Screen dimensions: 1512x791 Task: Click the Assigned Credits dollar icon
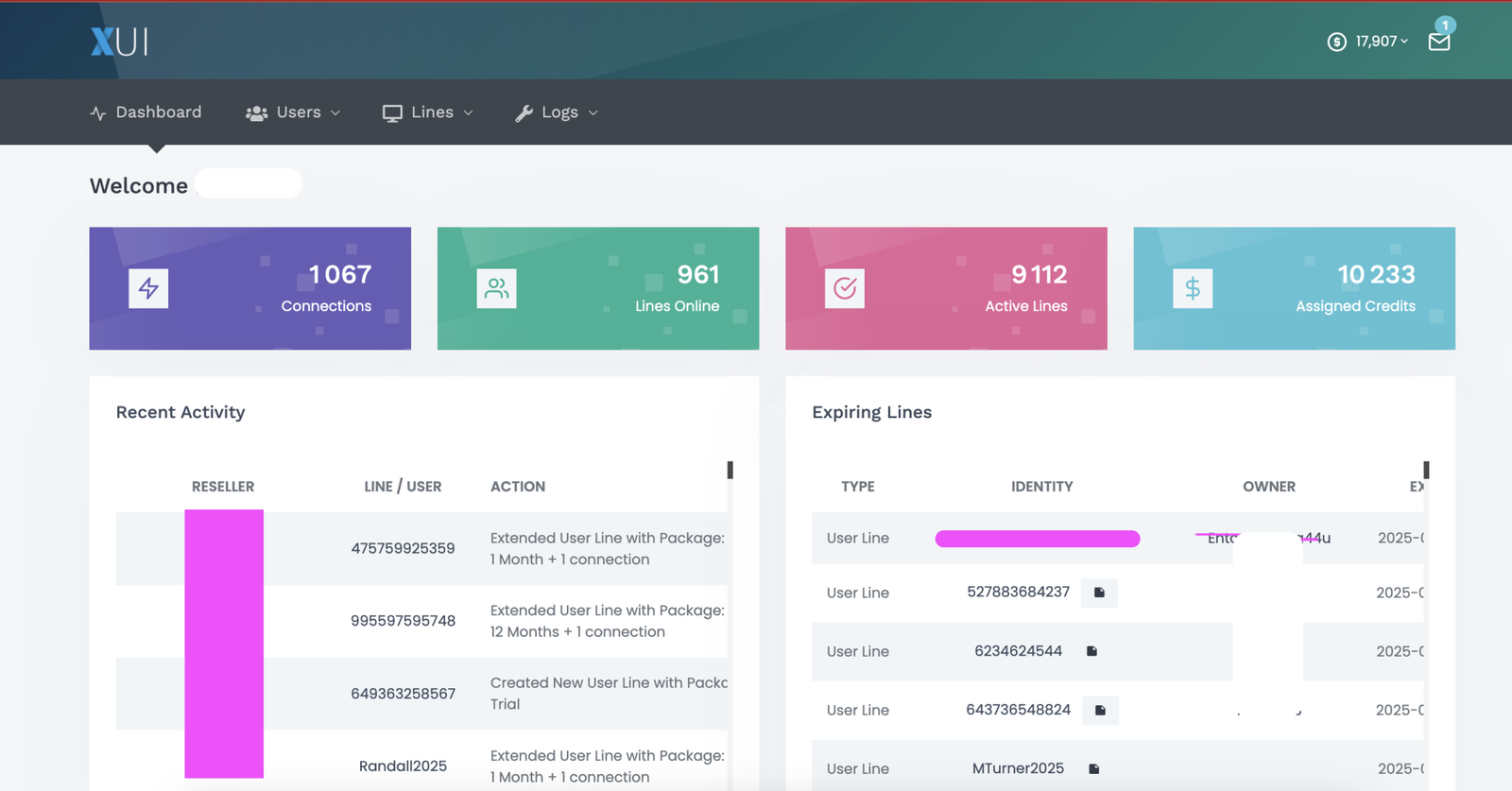click(x=1193, y=288)
